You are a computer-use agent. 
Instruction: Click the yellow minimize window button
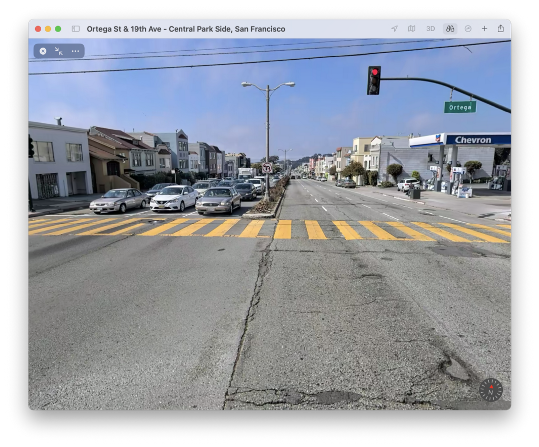click(48, 29)
